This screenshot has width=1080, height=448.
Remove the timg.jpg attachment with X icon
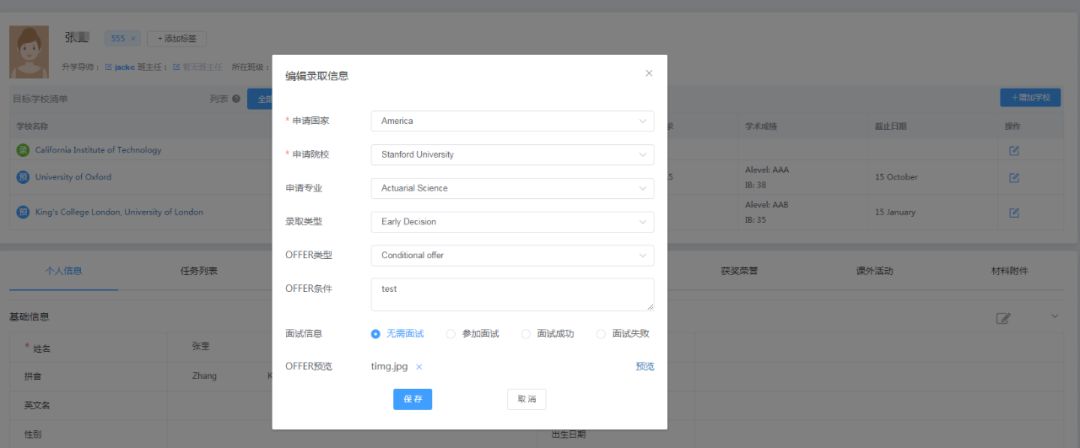419,367
